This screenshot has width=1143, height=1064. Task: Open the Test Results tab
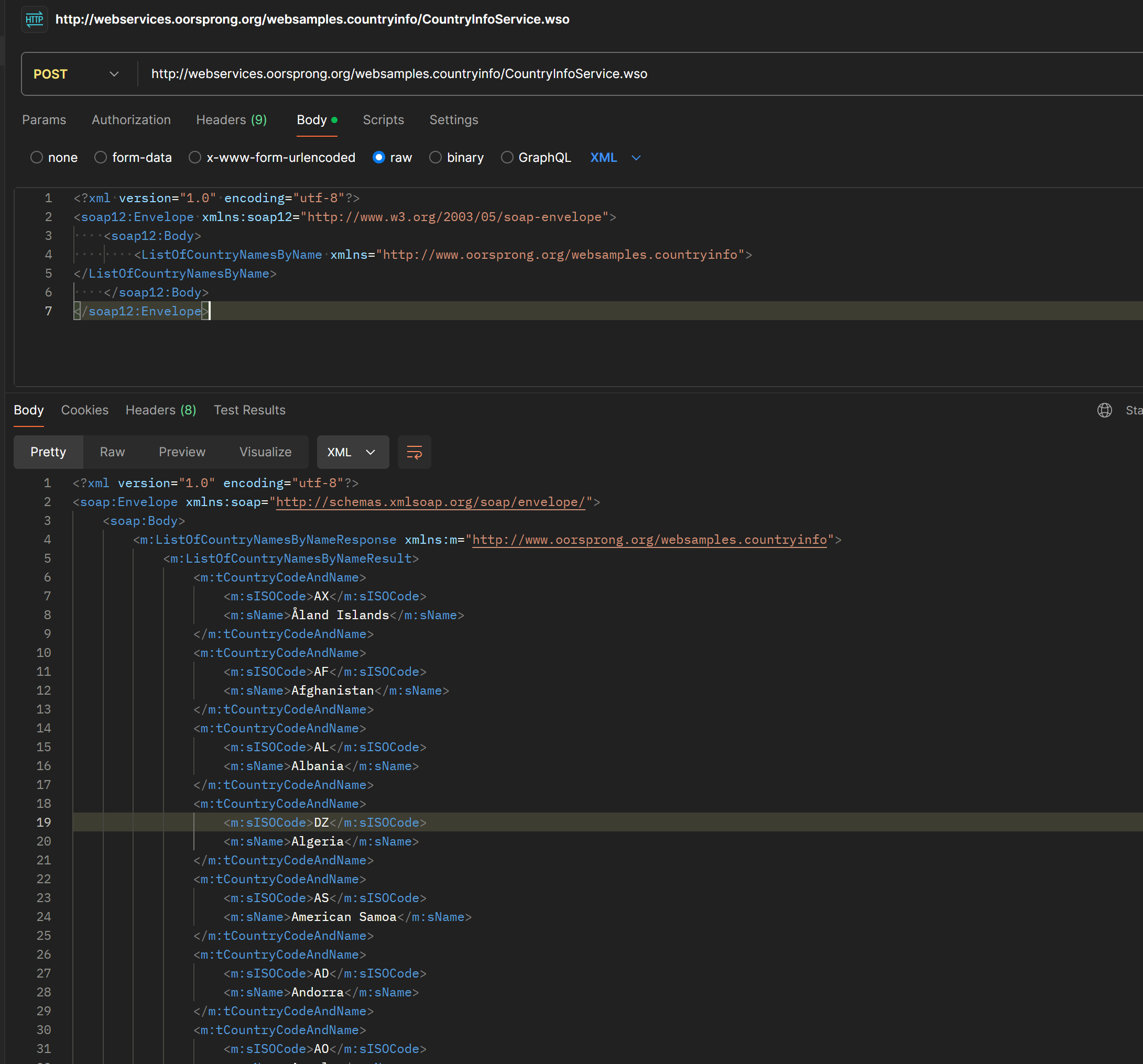point(249,410)
